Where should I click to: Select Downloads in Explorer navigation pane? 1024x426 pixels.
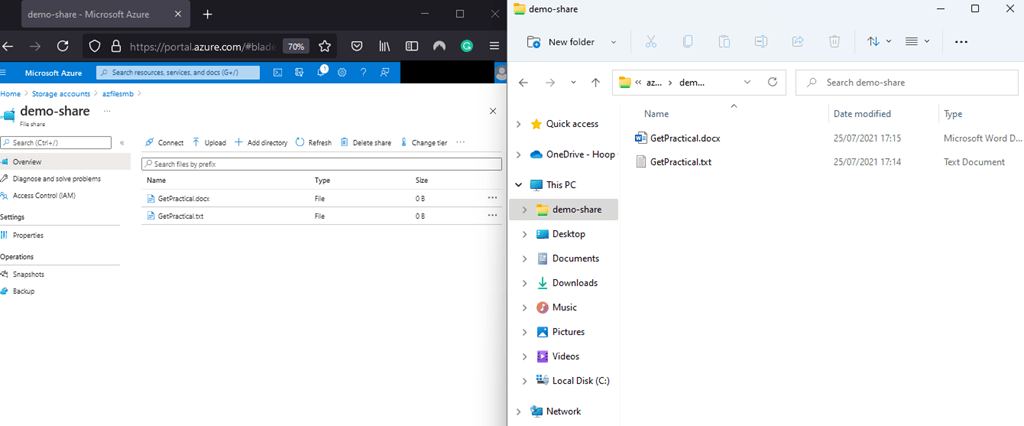[x=575, y=283]
